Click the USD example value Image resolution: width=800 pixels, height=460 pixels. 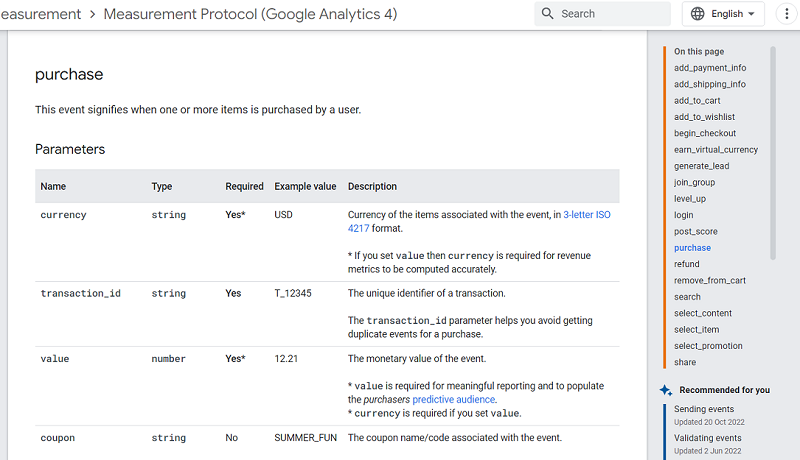click(x=283, y=215)
